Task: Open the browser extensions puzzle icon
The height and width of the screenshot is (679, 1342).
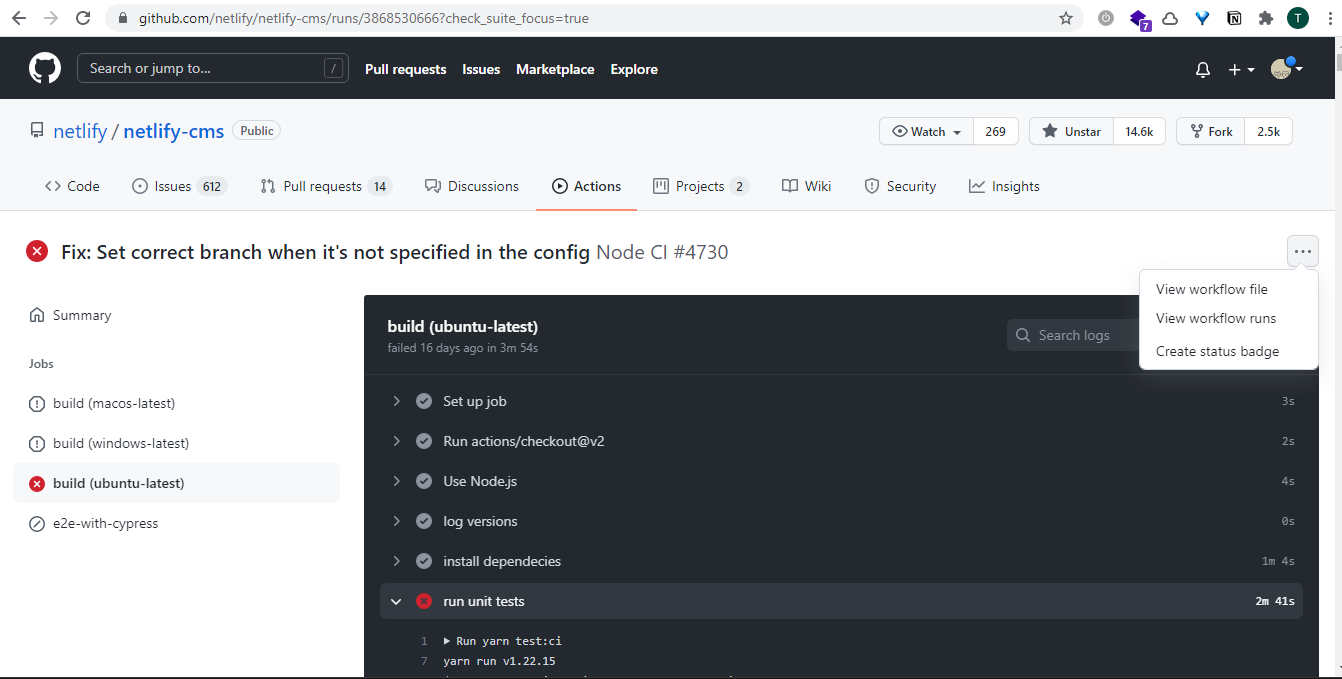Action: (1266, 18)
